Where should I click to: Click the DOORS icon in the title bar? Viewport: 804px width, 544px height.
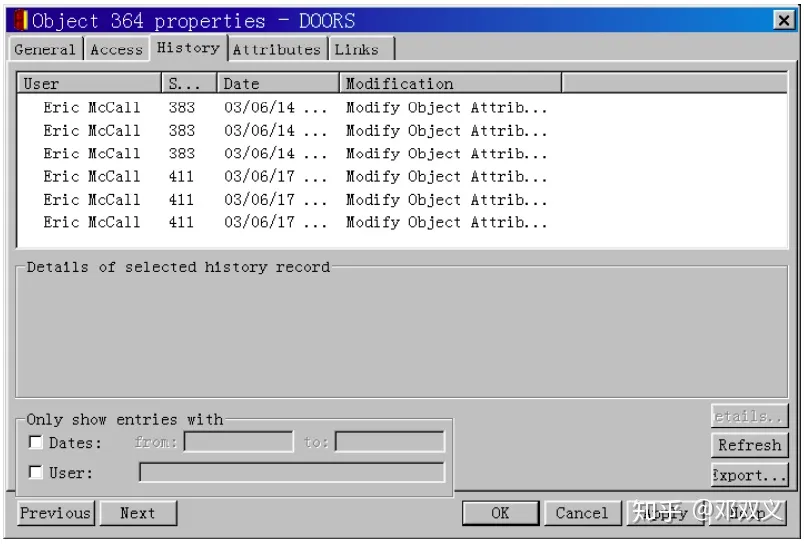pyautogui.click(x=22, y=20)
